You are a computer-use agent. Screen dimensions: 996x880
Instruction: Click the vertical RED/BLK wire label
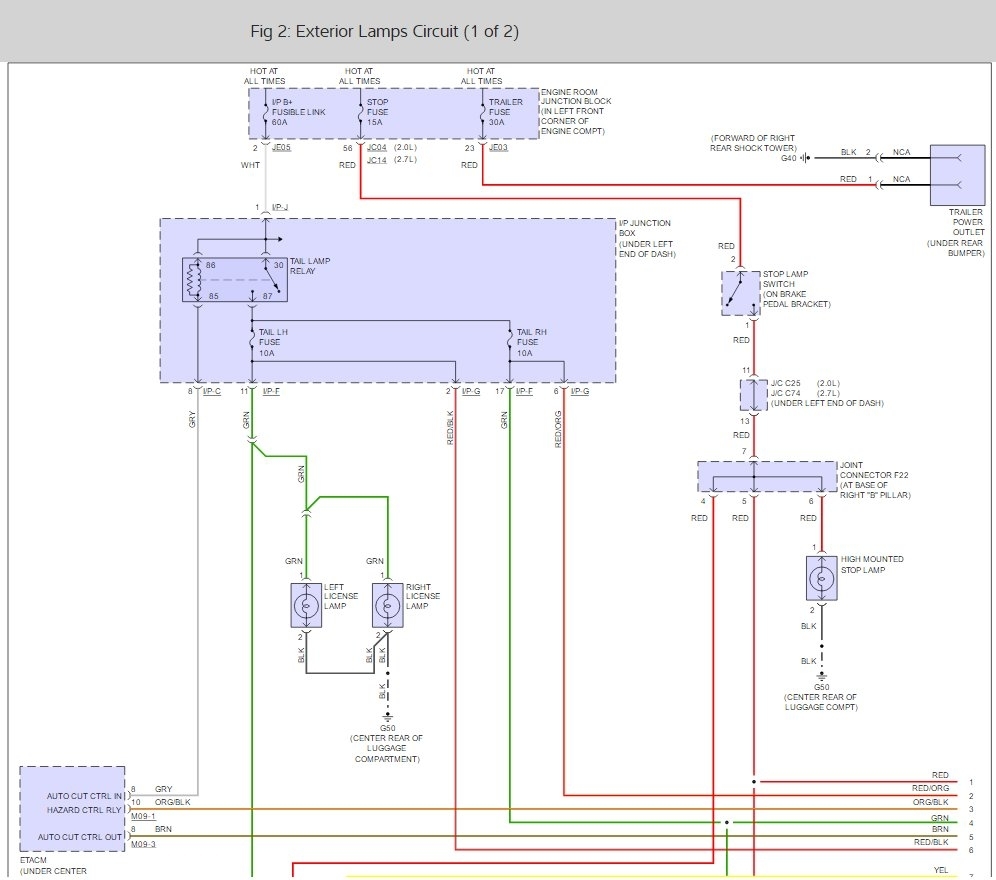(x=450, y=428)
